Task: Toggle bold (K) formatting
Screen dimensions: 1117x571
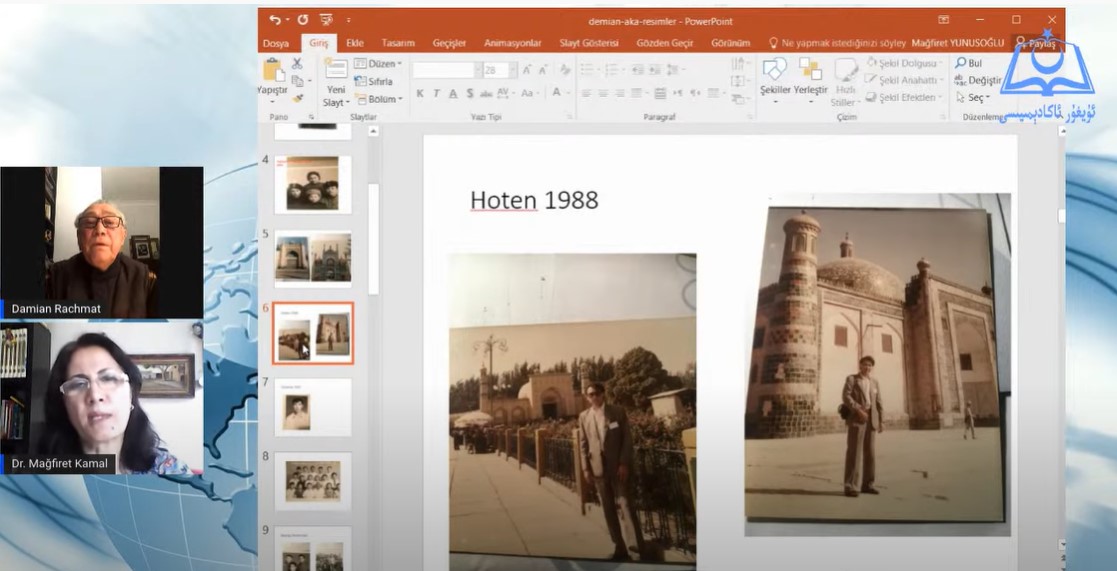Action: [420, 93]
